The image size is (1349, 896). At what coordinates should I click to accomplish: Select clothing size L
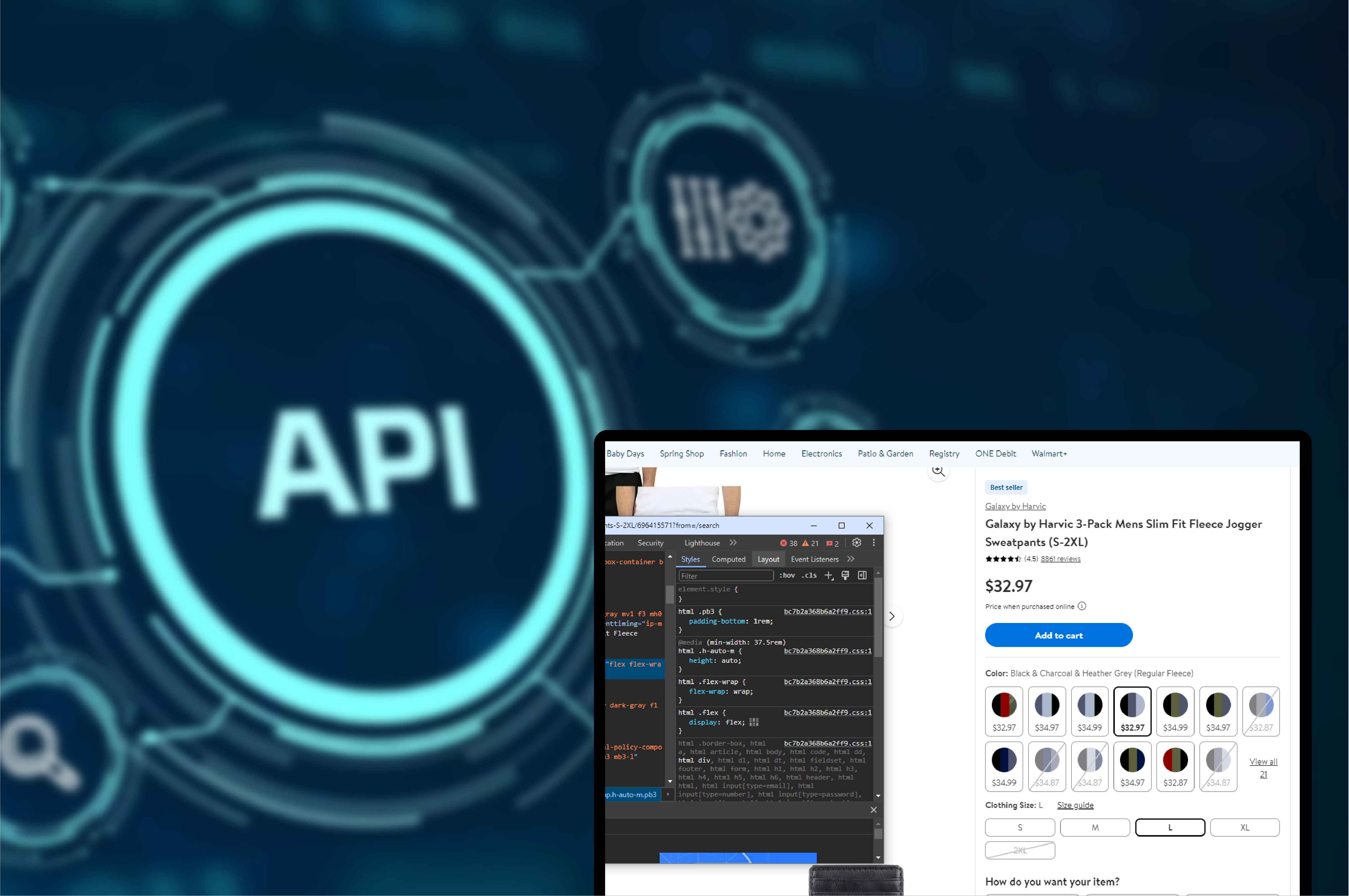point(1170,828)
